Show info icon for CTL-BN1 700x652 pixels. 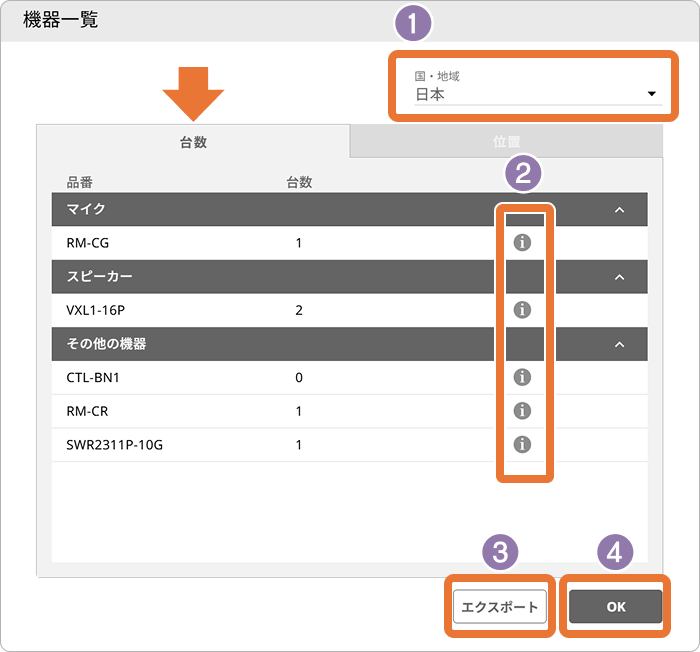[x=522, y=377]
